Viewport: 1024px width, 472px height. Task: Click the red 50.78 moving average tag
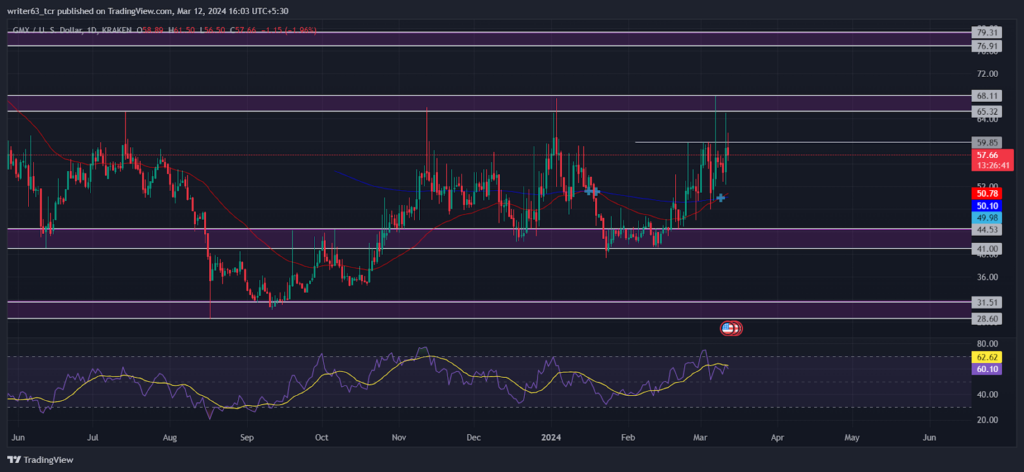[986, 194]
